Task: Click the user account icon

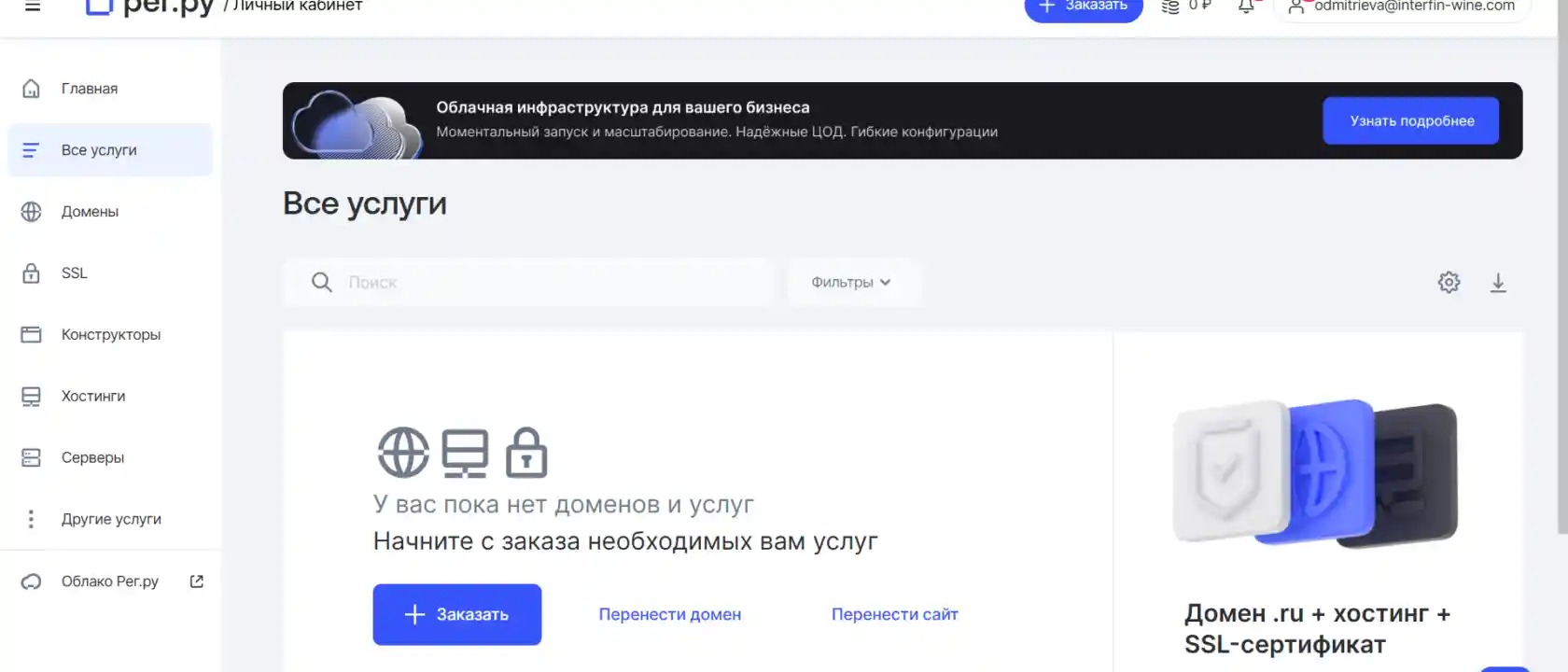Action: click(1296, 7)
